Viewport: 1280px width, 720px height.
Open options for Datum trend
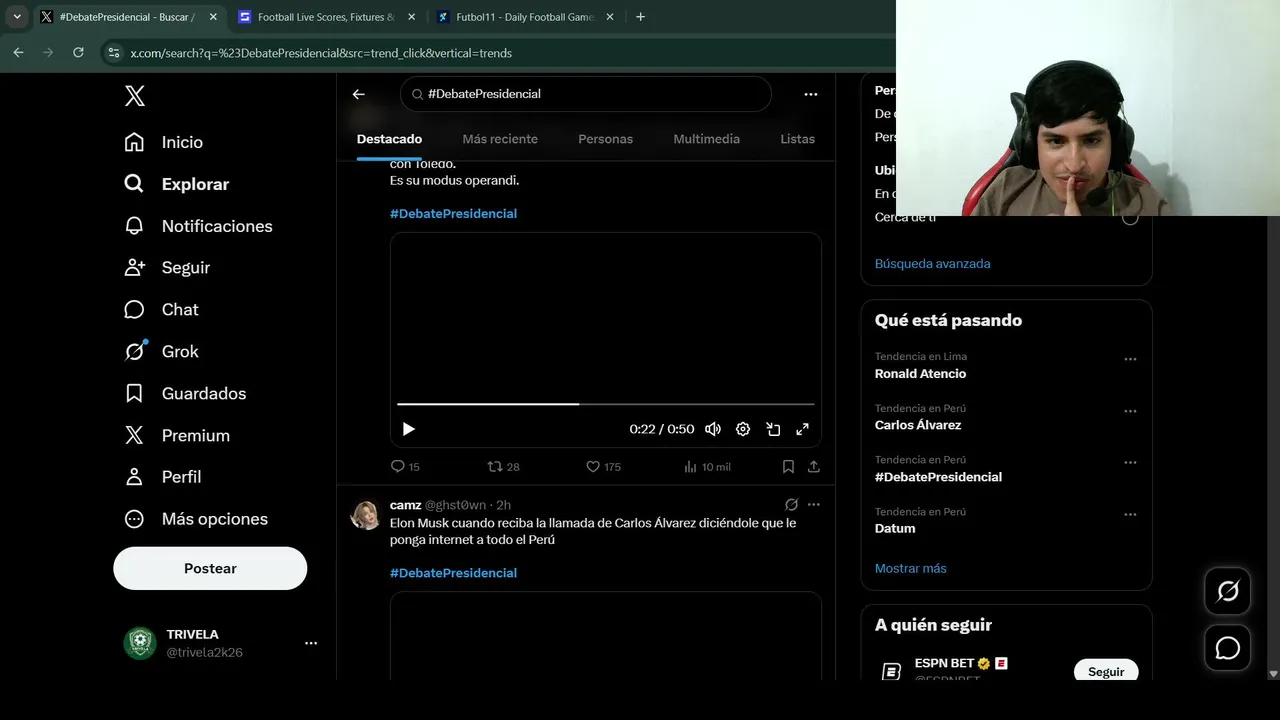click(1130, 515)
